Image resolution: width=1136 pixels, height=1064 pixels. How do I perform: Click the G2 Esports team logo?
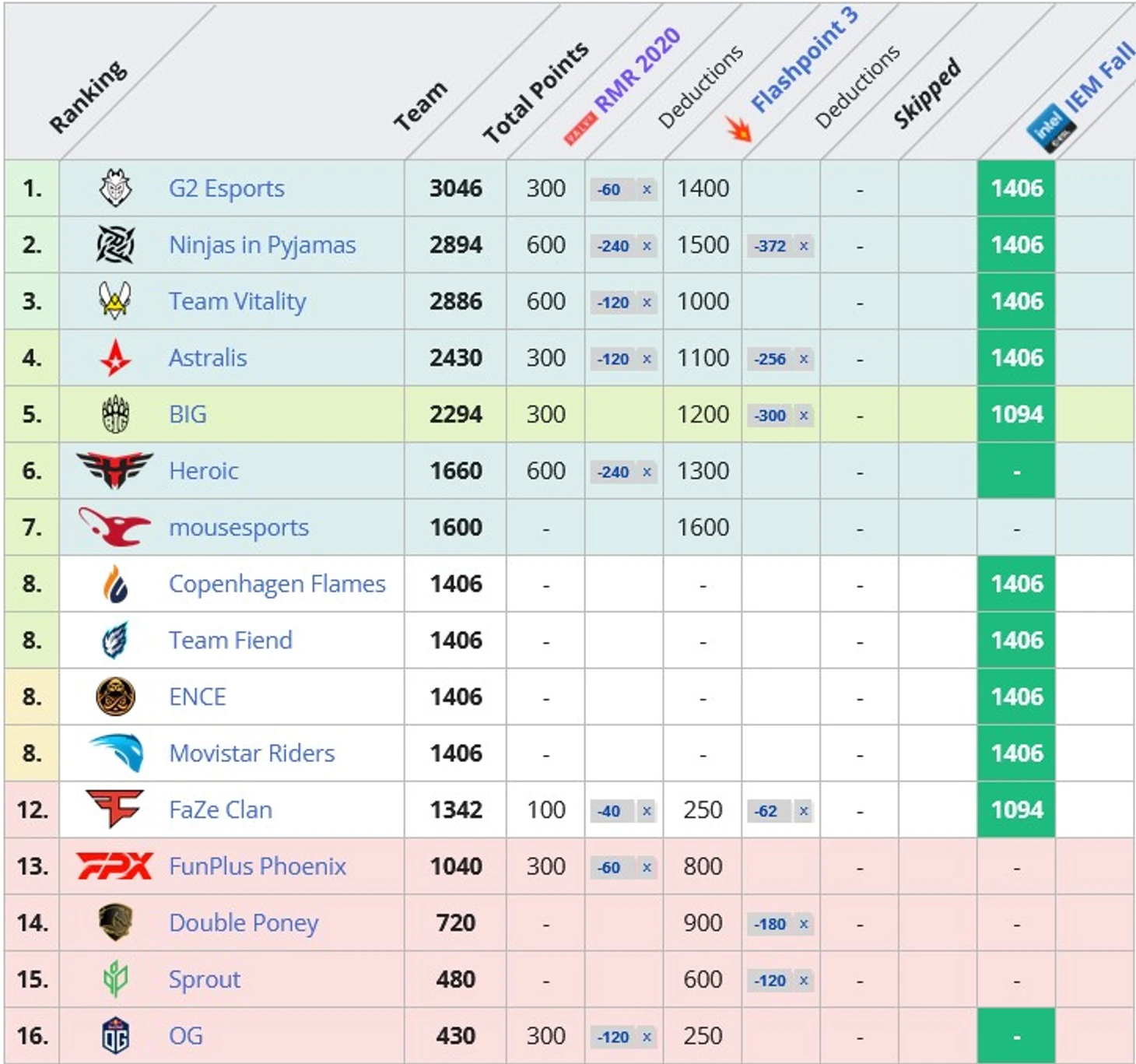click(115, 188)
